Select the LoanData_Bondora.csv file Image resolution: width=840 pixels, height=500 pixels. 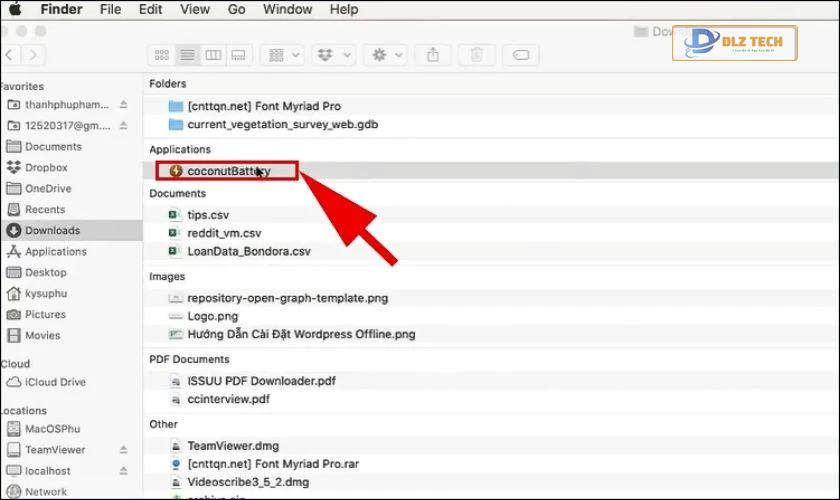pos(239,251)
